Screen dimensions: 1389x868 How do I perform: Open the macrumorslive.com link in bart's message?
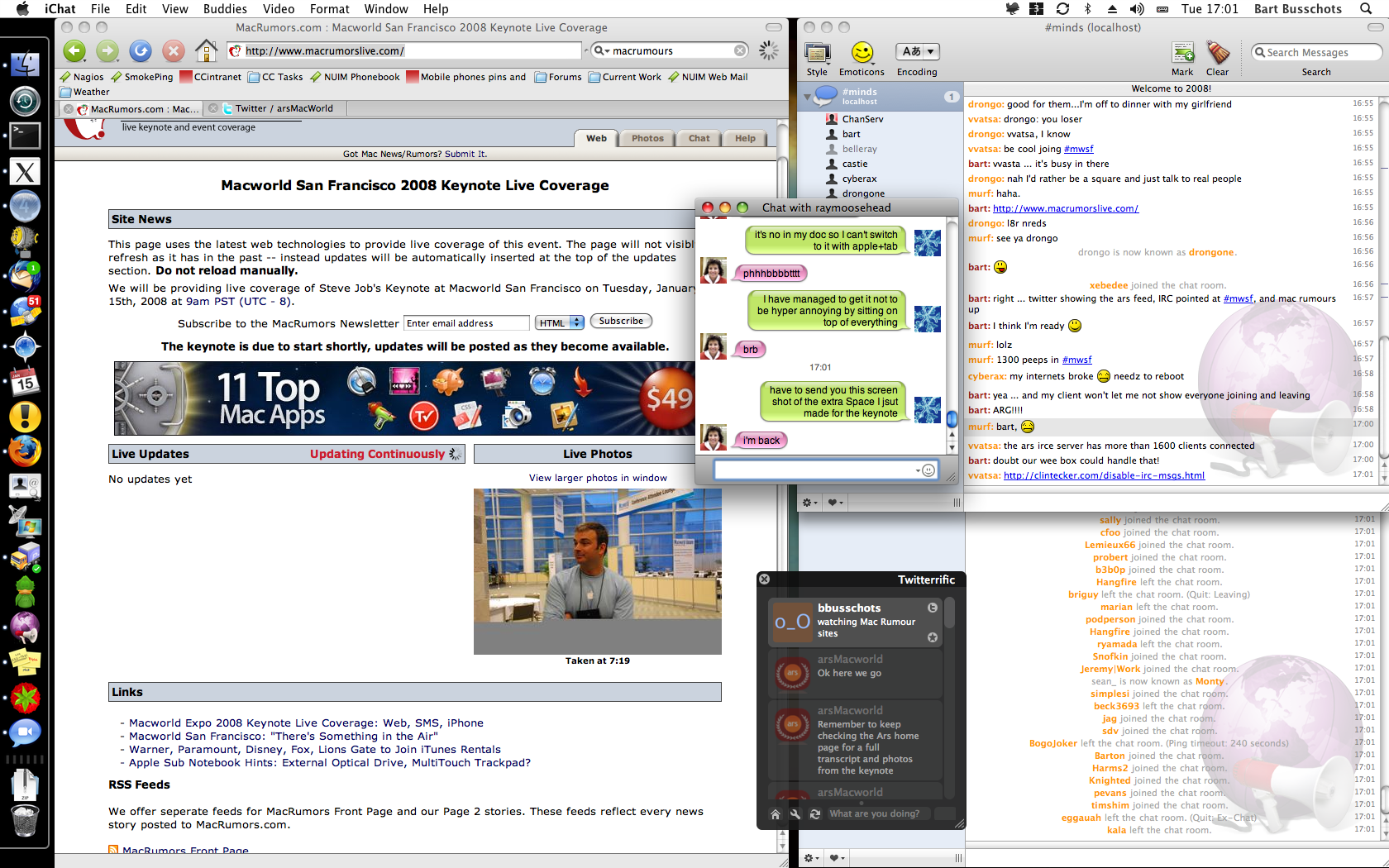pos(1065,208)
